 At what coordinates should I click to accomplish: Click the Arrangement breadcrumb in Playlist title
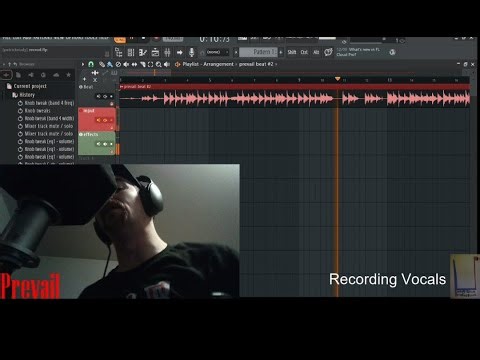pos(218,64)
